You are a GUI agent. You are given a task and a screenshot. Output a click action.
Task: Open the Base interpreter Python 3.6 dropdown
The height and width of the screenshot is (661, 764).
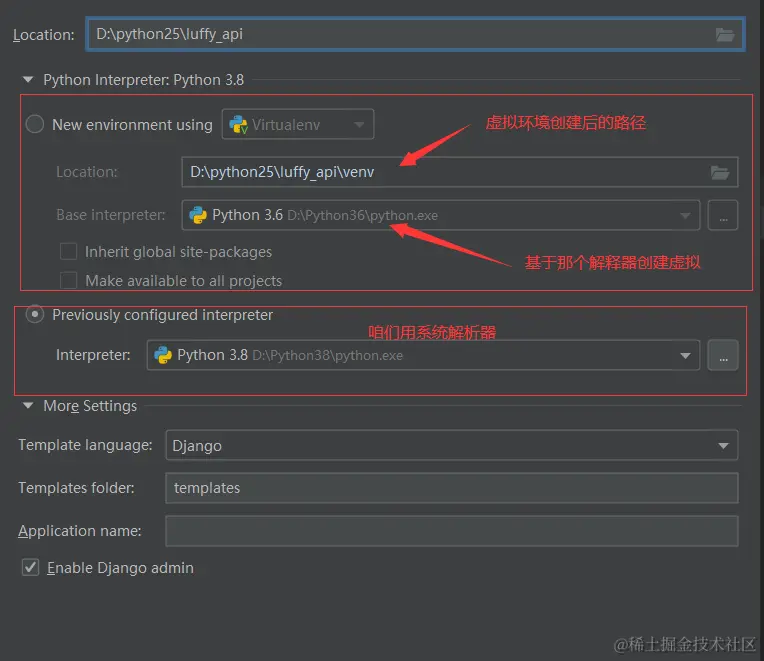click(x=440, y=215)
